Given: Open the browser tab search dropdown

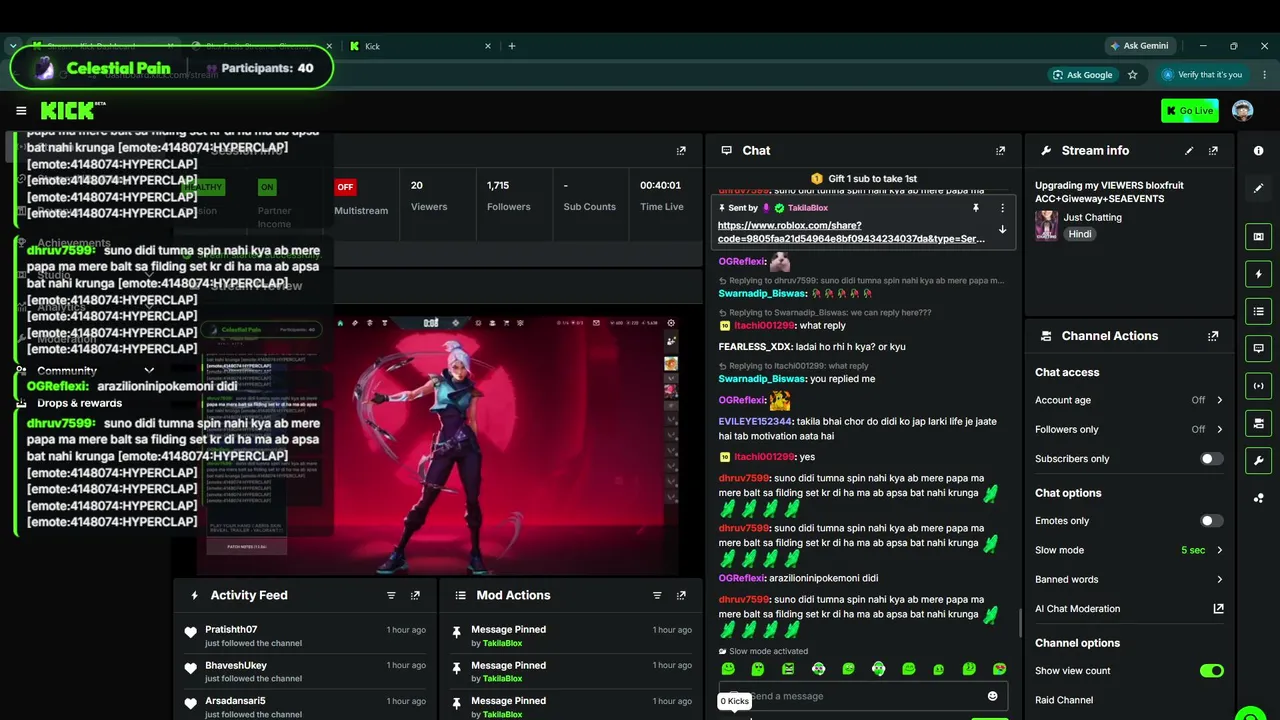Looking at the screenshot, I should [x=13, y=46].
